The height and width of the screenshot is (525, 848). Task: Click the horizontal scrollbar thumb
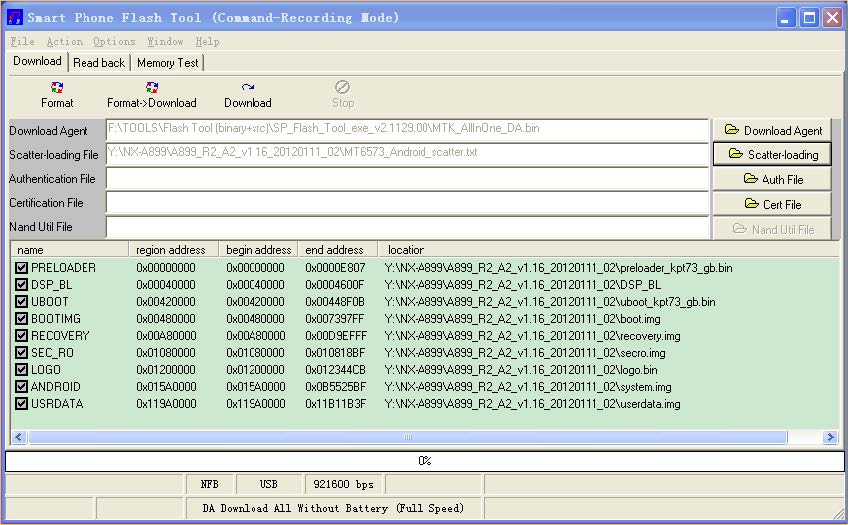click(x=408, y=437)
